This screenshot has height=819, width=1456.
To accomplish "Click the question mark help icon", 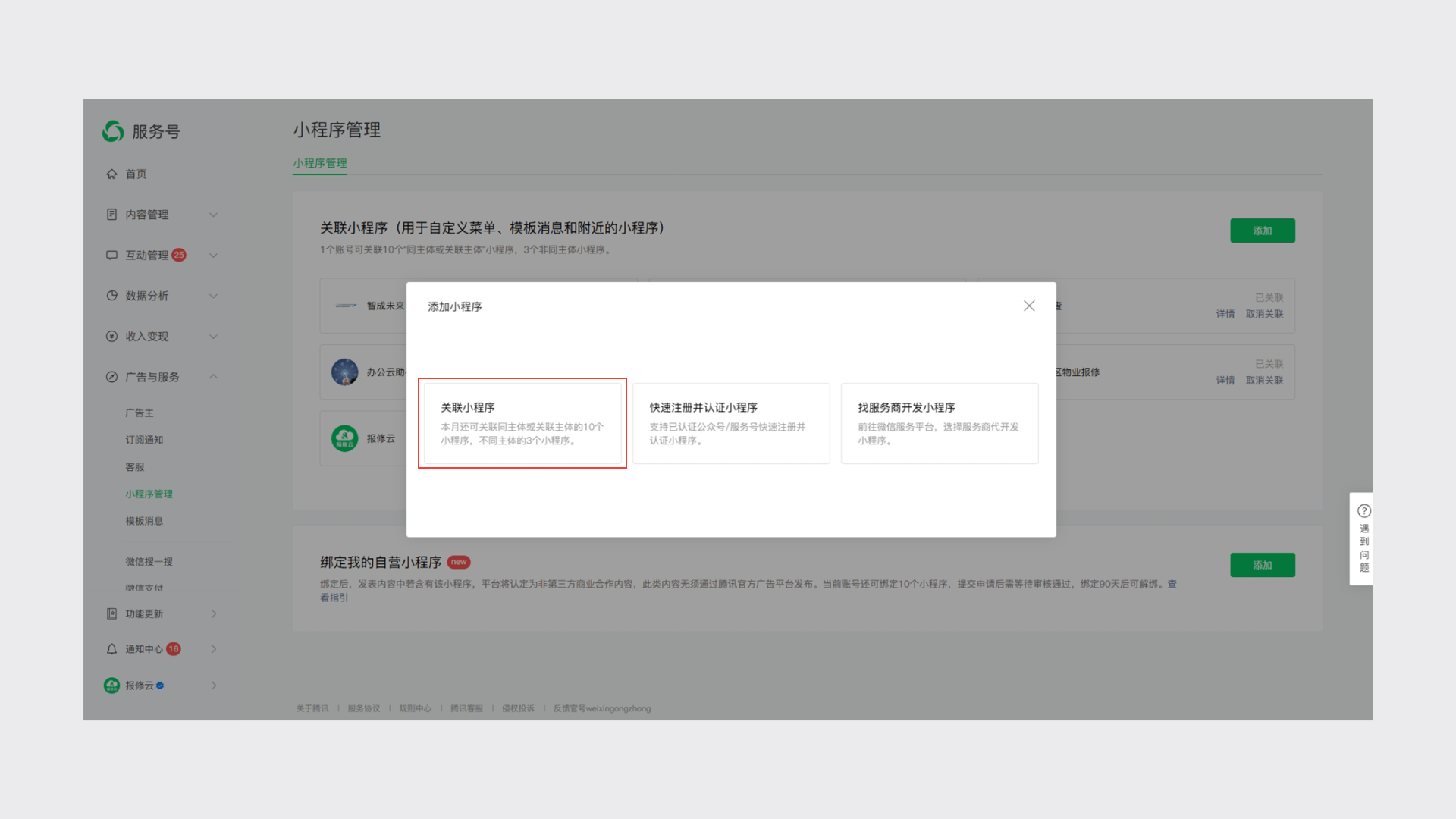I will (x=1363, y=511).
